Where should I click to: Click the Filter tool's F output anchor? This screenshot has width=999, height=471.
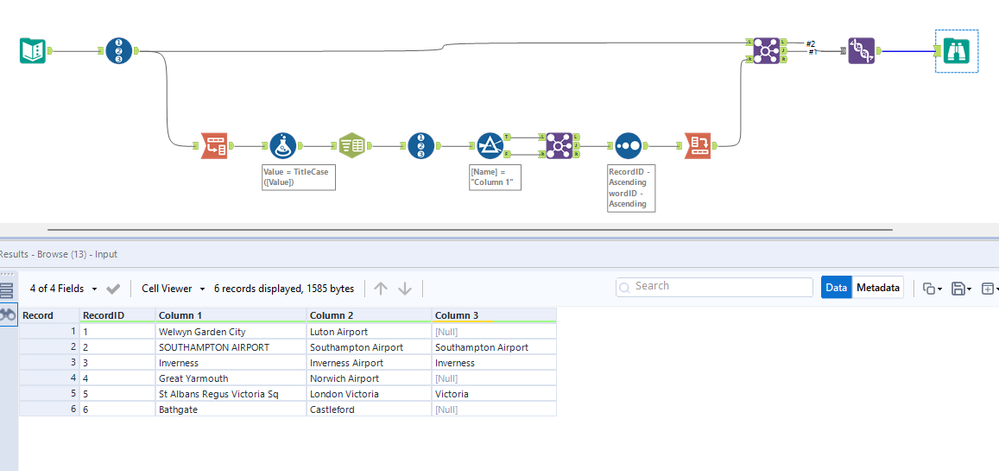507,154
